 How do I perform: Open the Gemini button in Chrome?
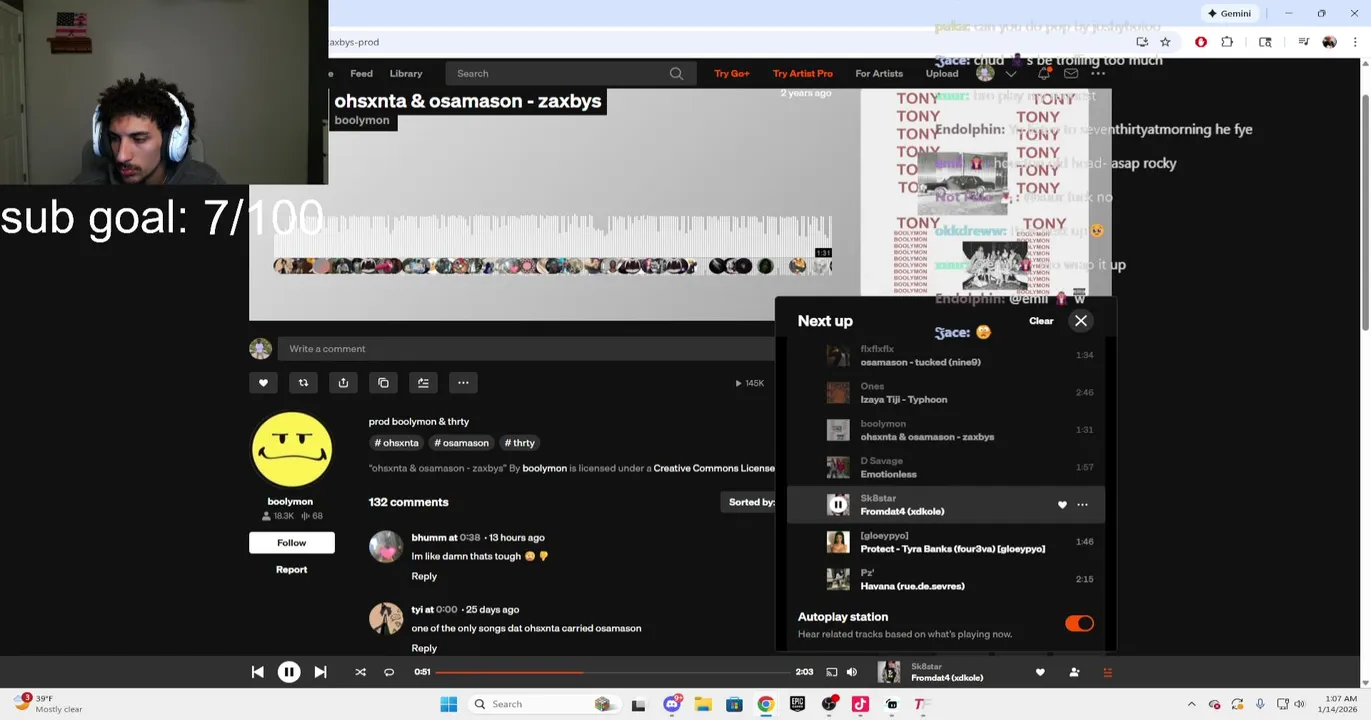[x=1229, y=14]
